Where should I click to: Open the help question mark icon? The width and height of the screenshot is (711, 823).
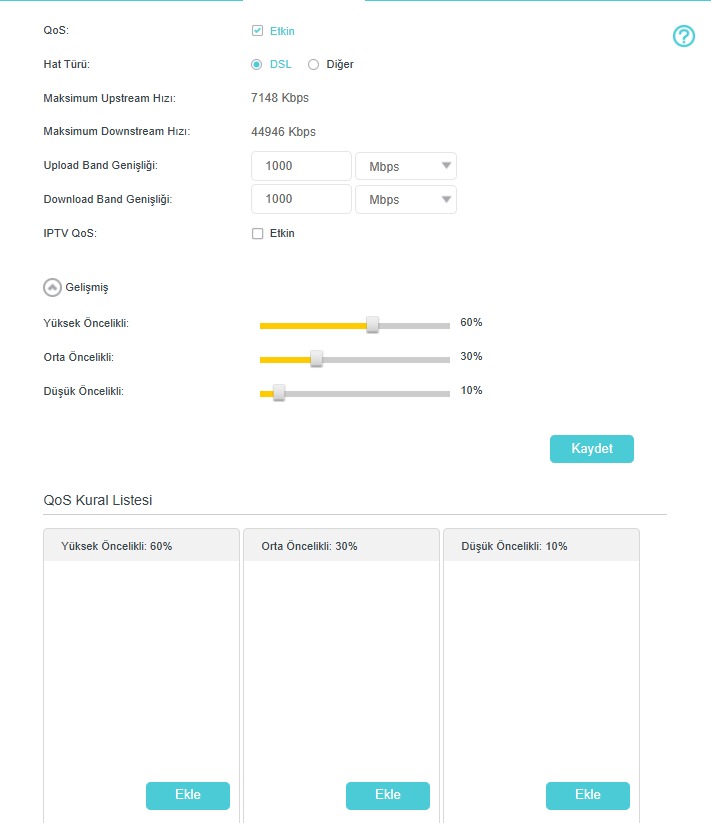(684, 37)
